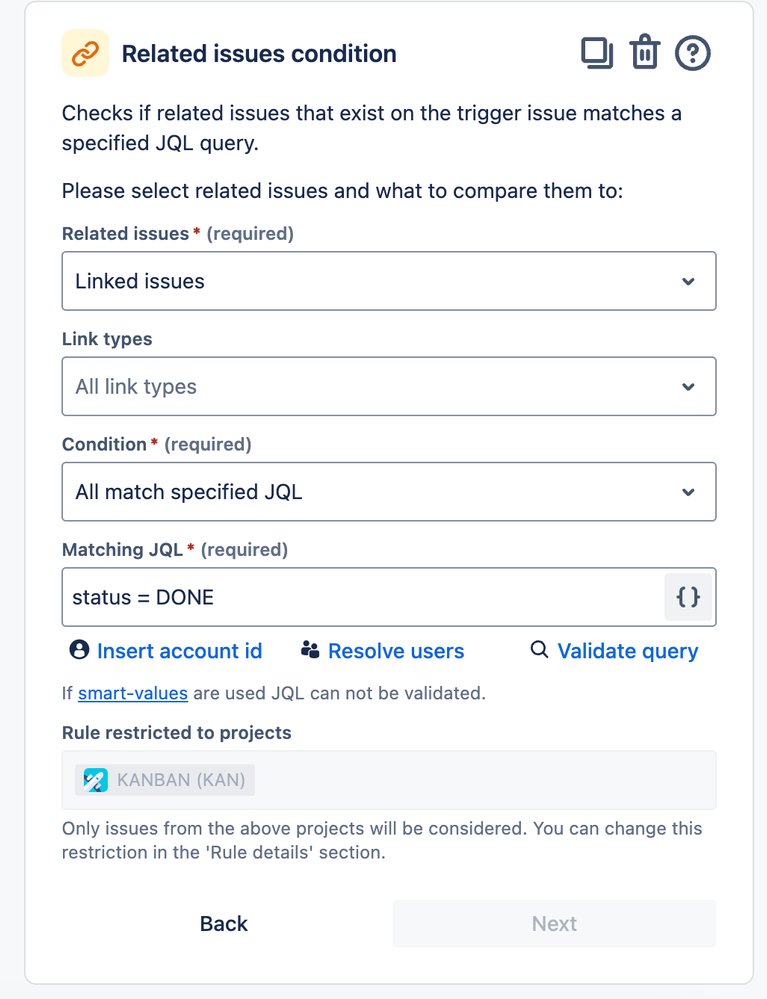Click the Insert account id link
The height and width of the screenshot is (999, 767).
[179, 651]
